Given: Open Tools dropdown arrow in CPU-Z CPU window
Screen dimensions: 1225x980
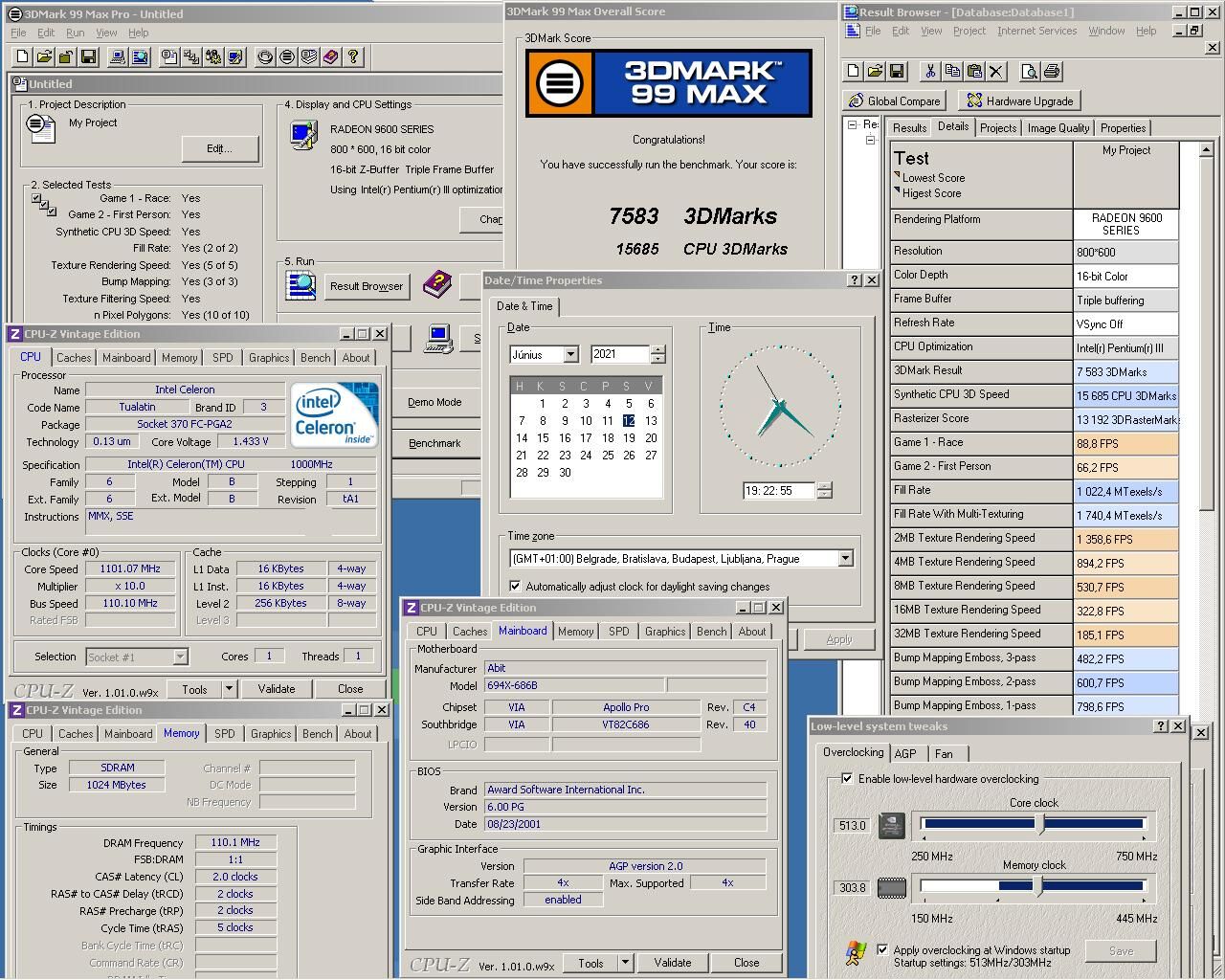Looking at the screenshot, I should pyautogui.click(x=229, y=688).
